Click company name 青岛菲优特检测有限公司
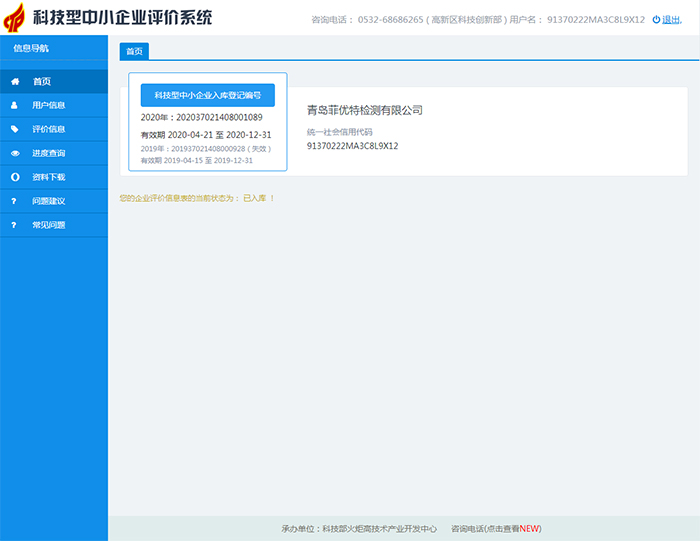Image resolution: width=700 pixels, height=541 pixels. click(365, 110)
